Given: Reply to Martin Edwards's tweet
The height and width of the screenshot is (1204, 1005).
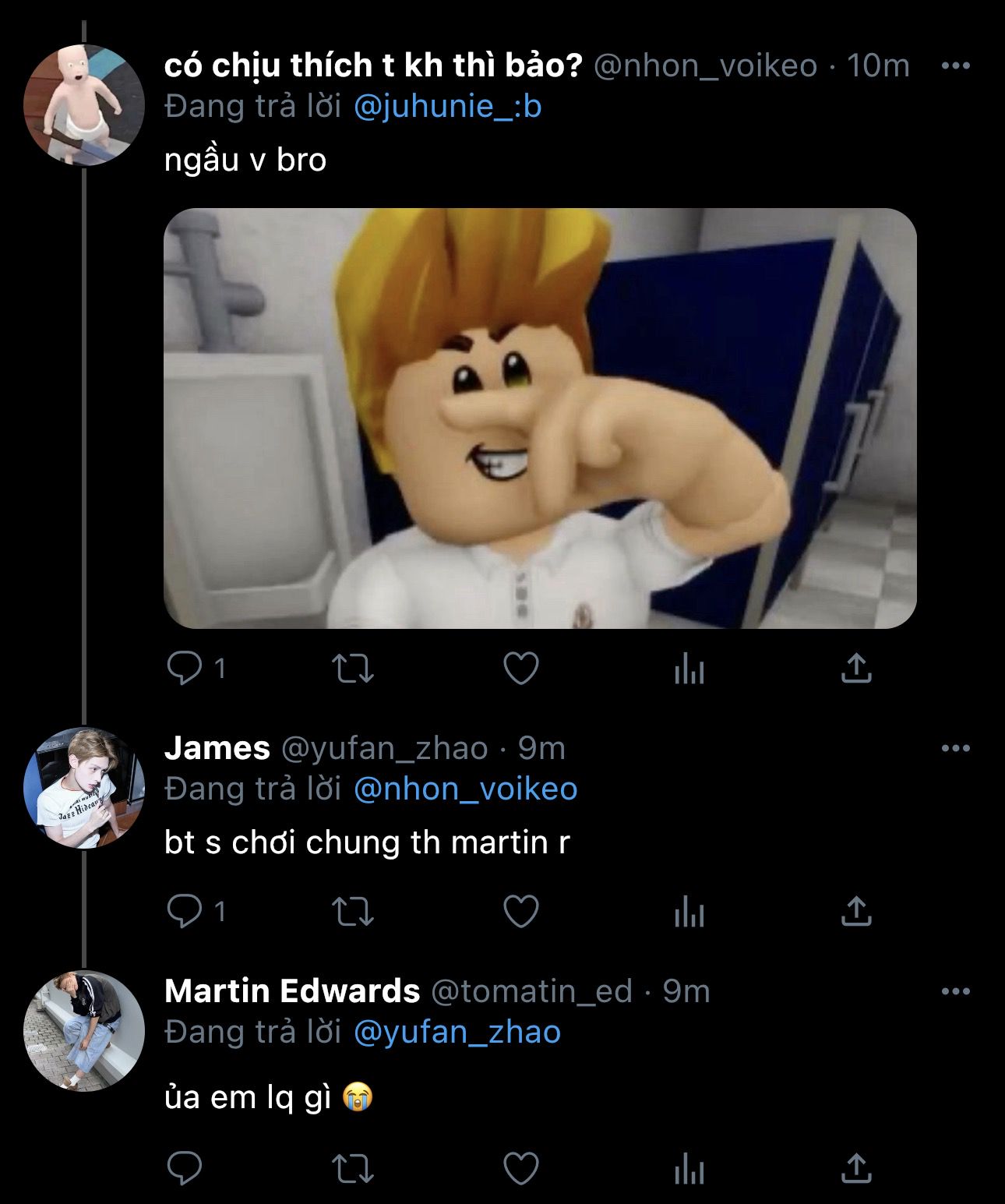Looking at the screenshot, I should (185, 1169).
